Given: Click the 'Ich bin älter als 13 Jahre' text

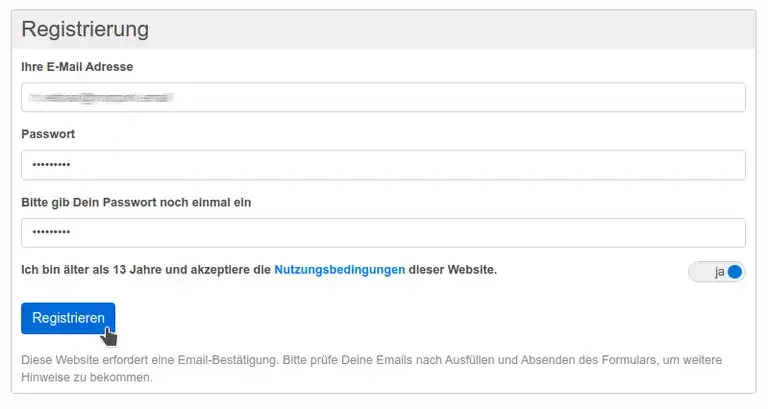Looking at the screenshot, I should (100, 270).
